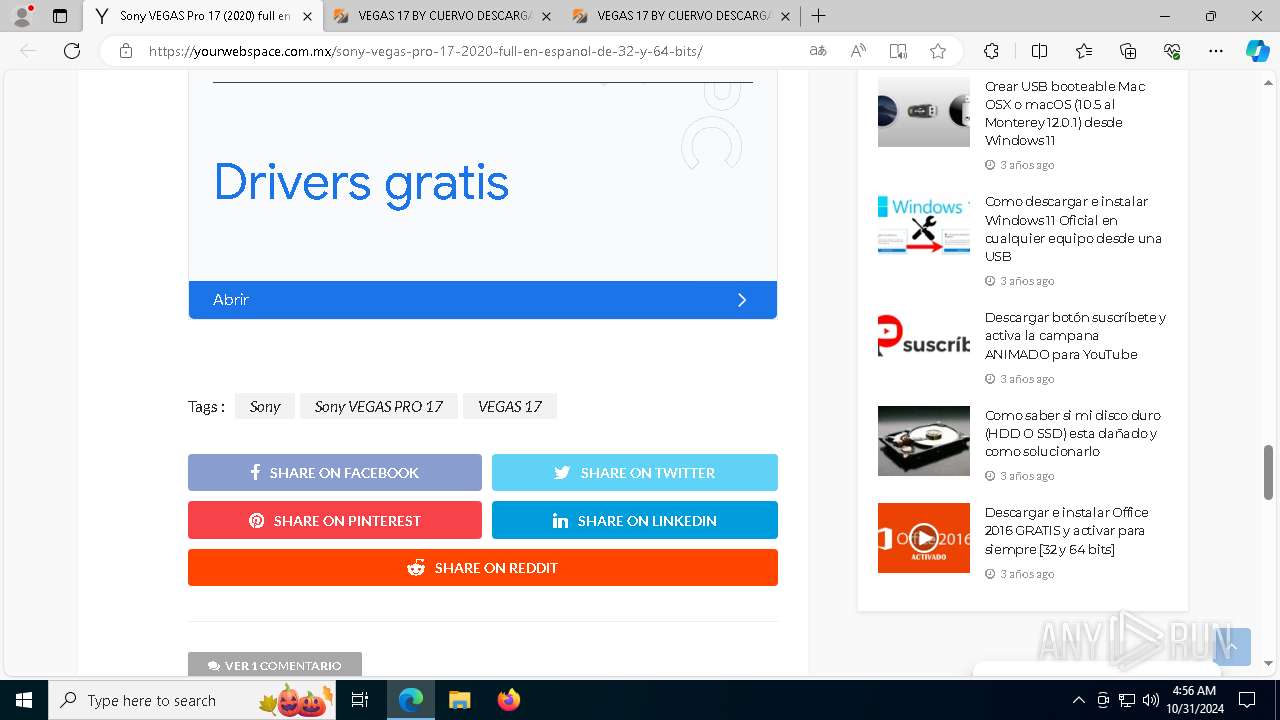Click the browser back arrow
Image resolution: width=1280 pixels, height=720 pixels.
point(28,51)
